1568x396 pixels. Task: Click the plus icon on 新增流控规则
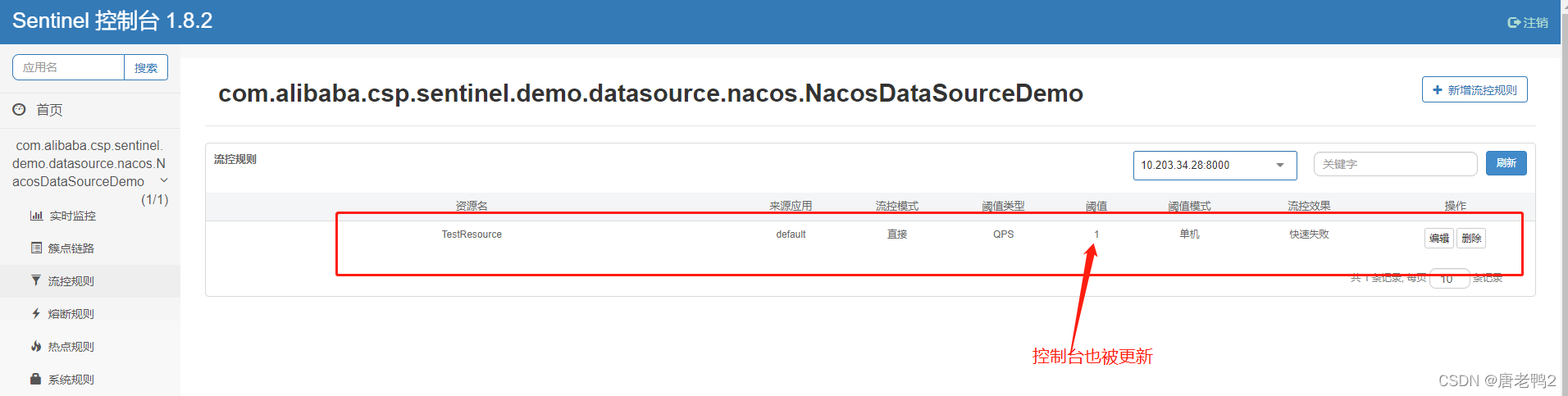[x=1438, y=90]
